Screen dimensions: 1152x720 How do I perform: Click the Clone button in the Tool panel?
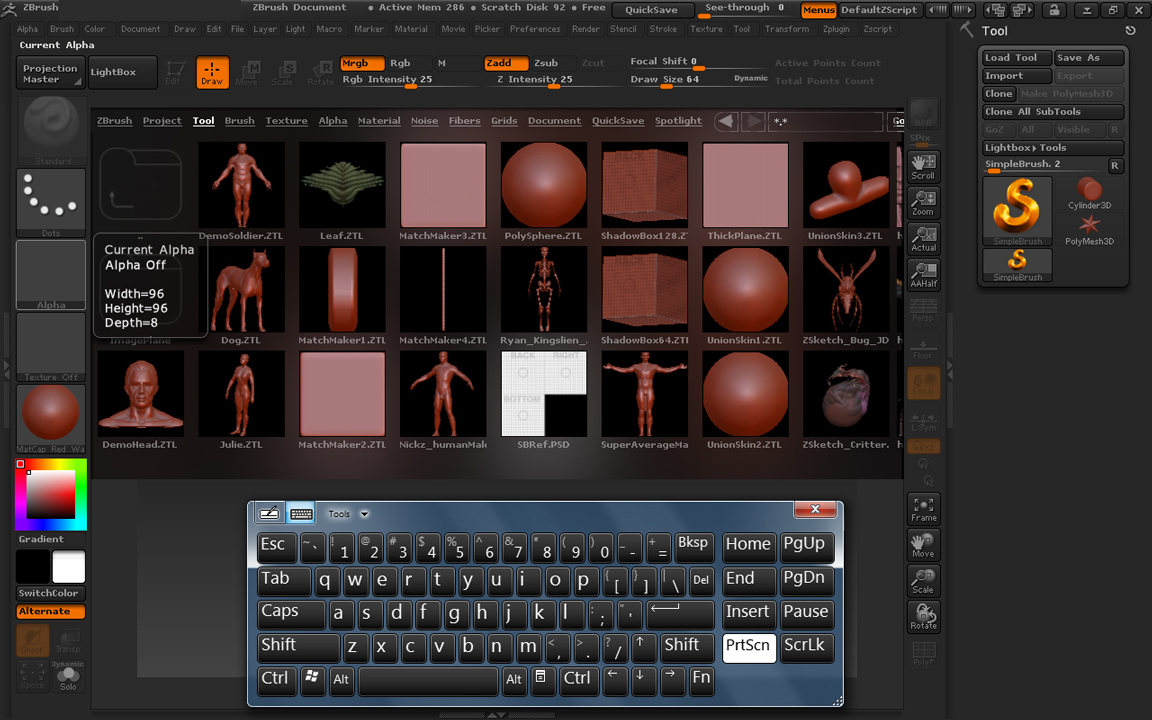point(997,93)
